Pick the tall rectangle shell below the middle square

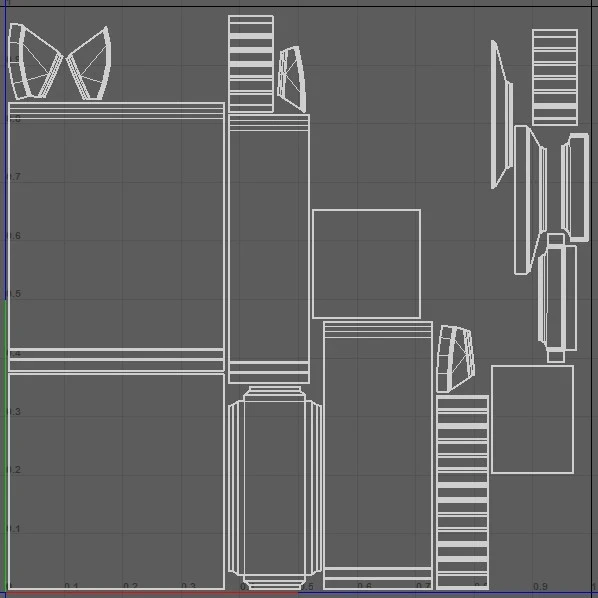378,455
